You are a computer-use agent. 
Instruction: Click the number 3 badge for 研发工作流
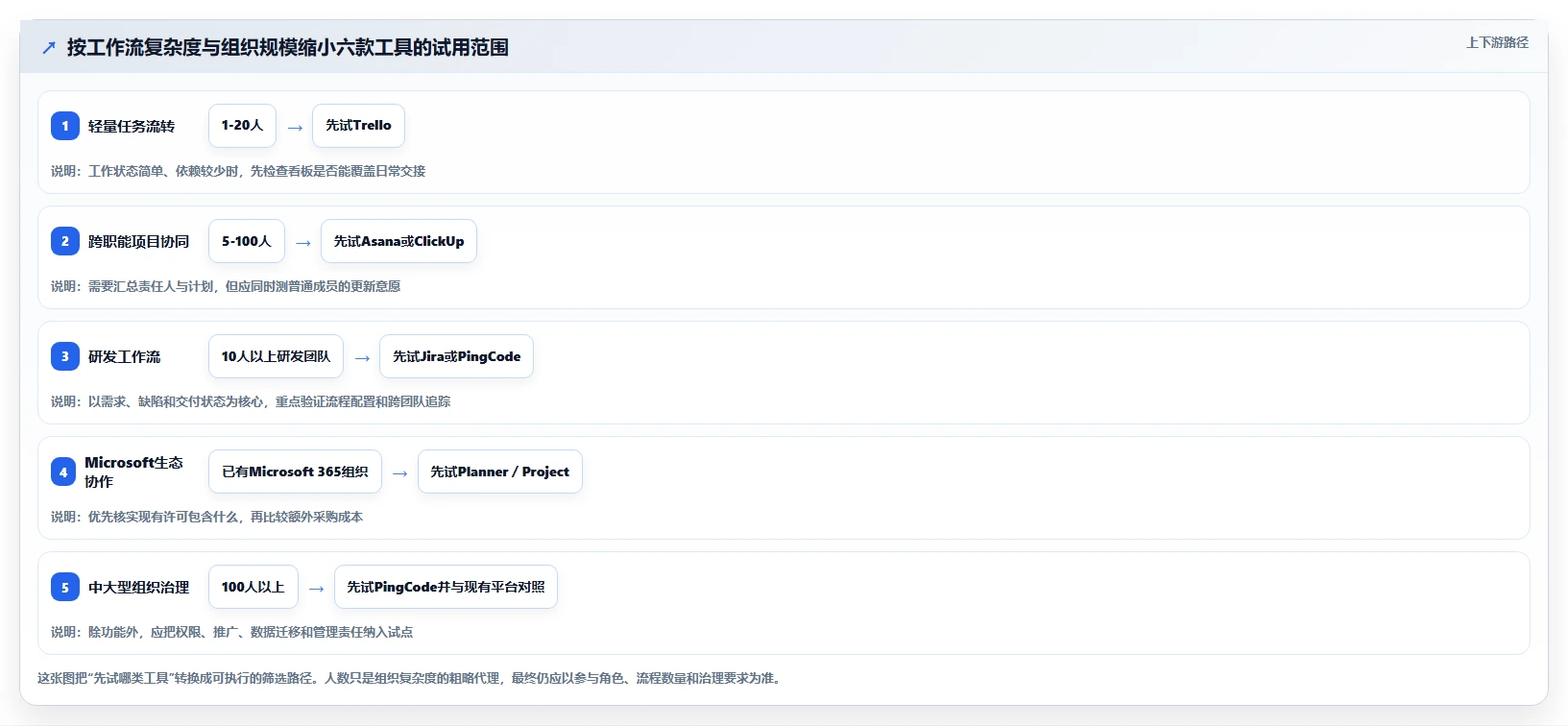[65, 356]
